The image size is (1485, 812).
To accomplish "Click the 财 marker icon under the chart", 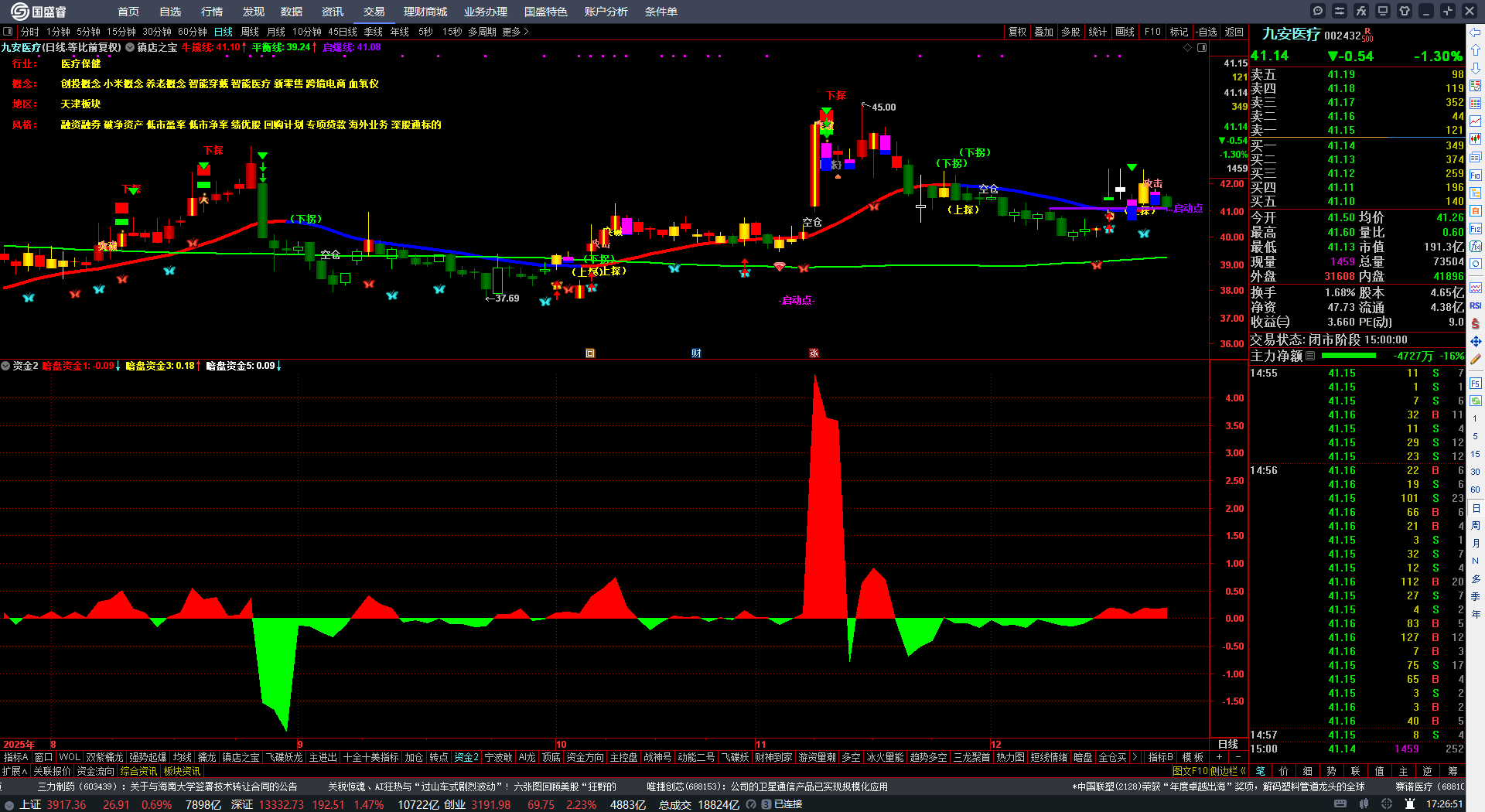I will click(696, 353).
